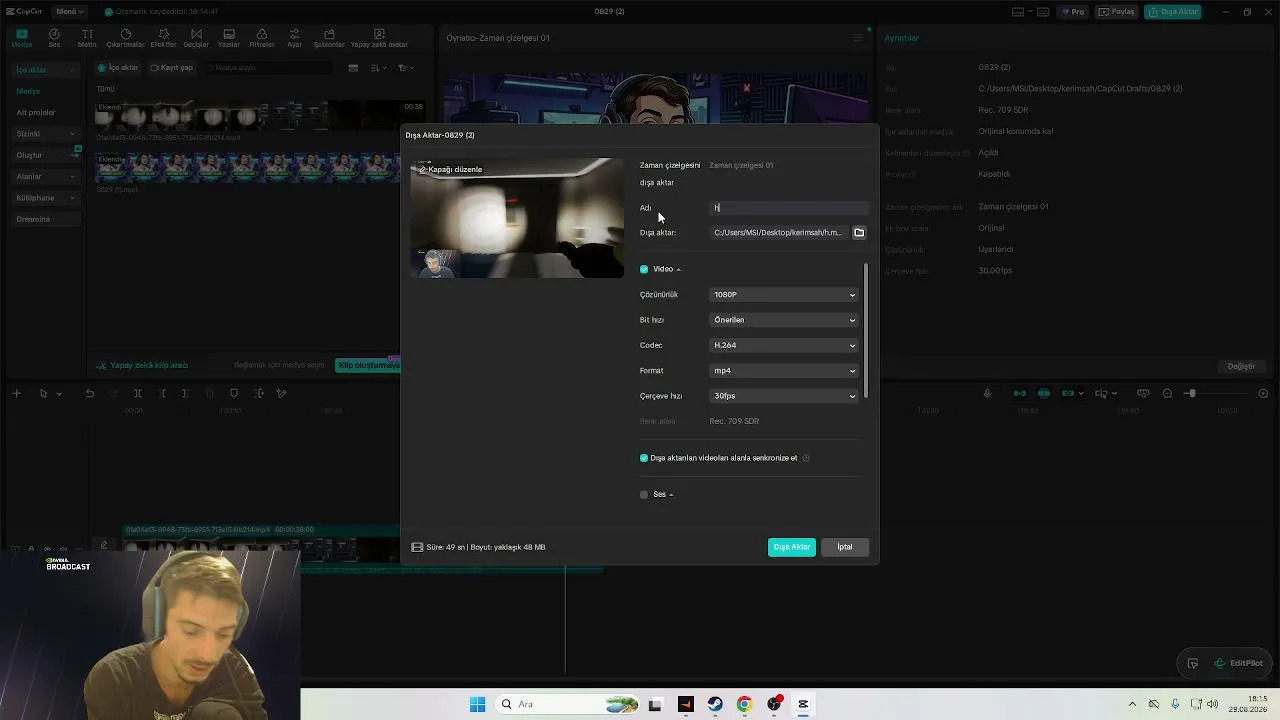Click the 'Rec. 709 SDR' value in the dialog
Viewport: 1280px width, 720px height.
[x=734, y=421]
